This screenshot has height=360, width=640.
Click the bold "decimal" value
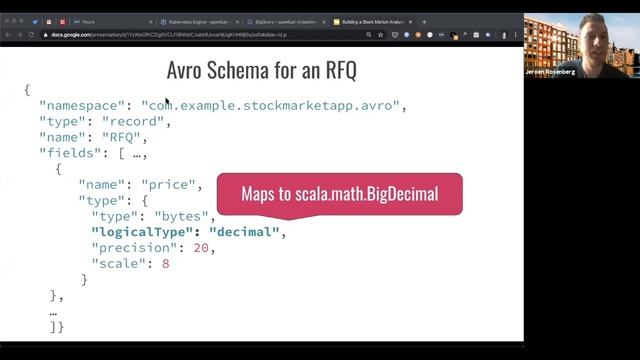tap(244, 232)
